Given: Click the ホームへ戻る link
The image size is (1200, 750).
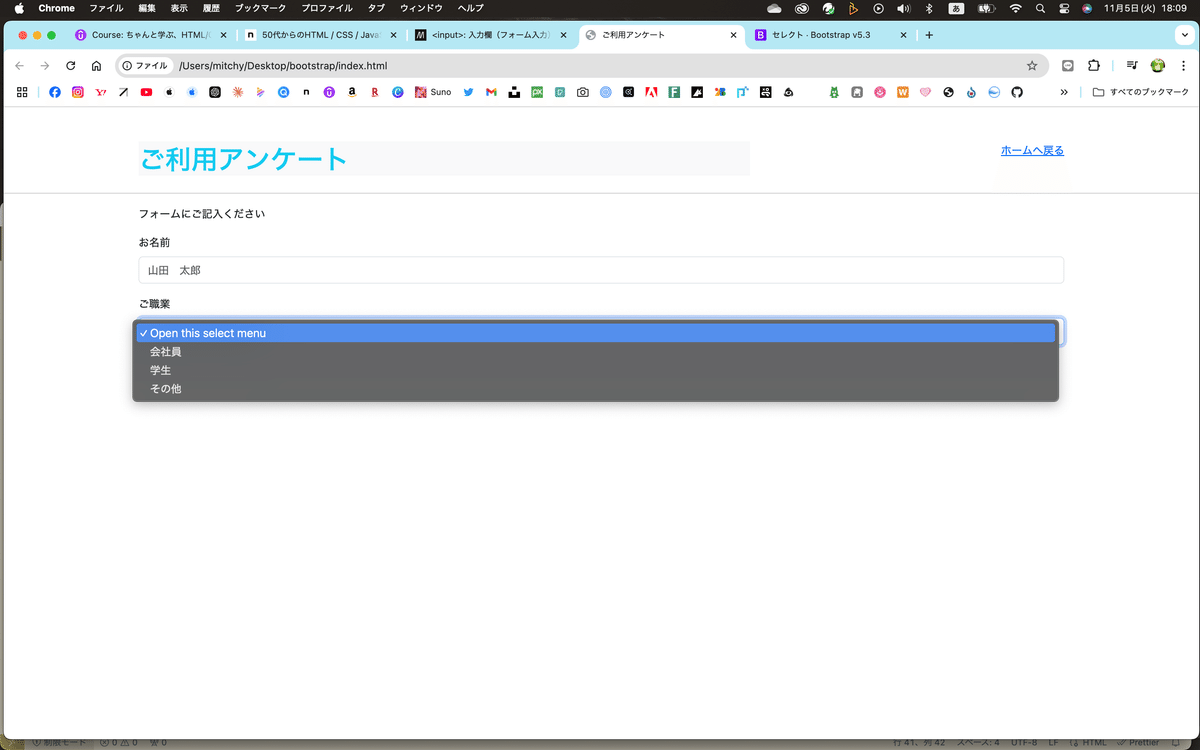Looking at the screenshot, I should click(1032, 150).
